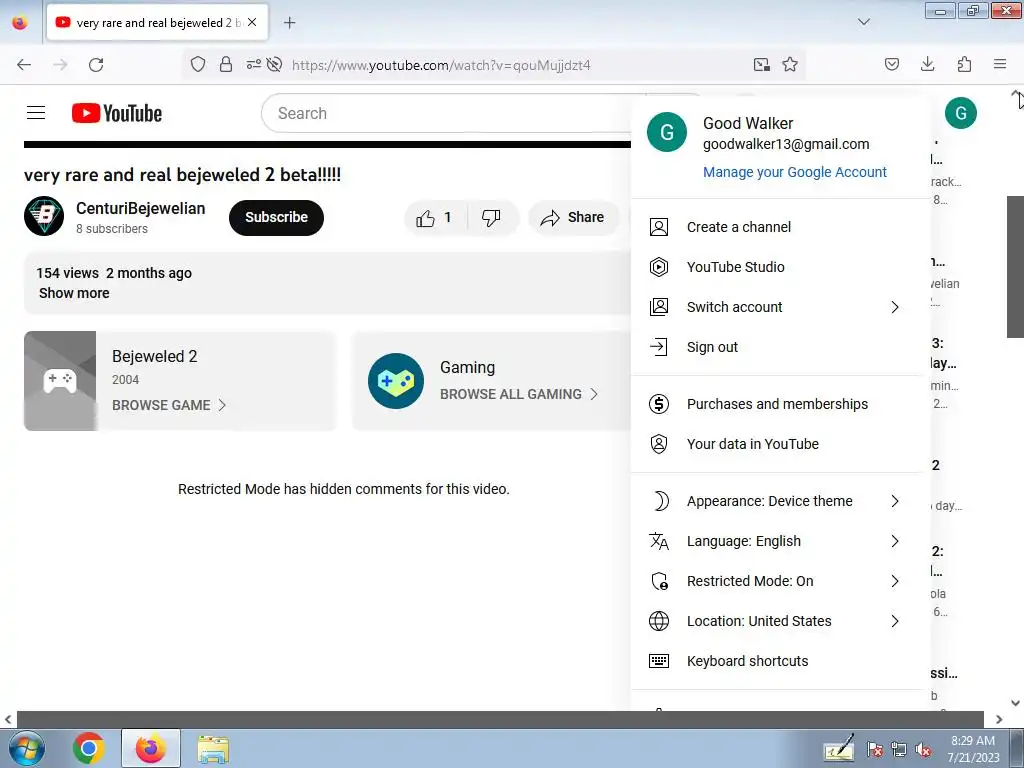Open the Windows Start orb

tap(27, 748)
